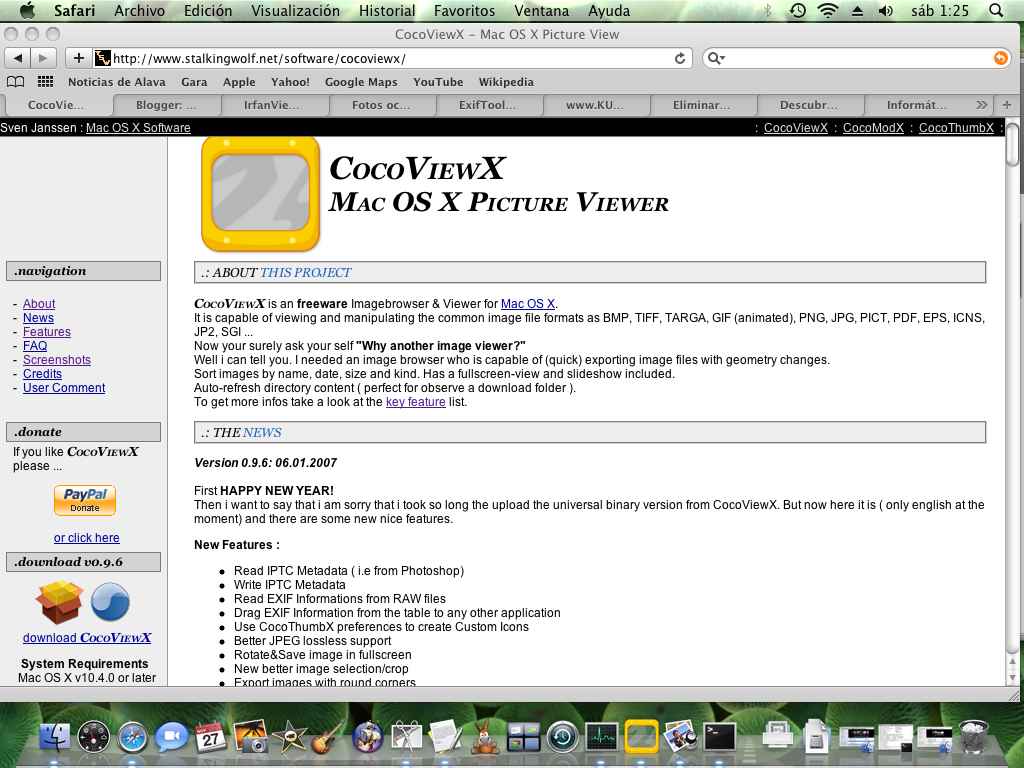1024x768 pixels.
Task: Go back with Safari's back arrow
Action: (x=18, y=58)
